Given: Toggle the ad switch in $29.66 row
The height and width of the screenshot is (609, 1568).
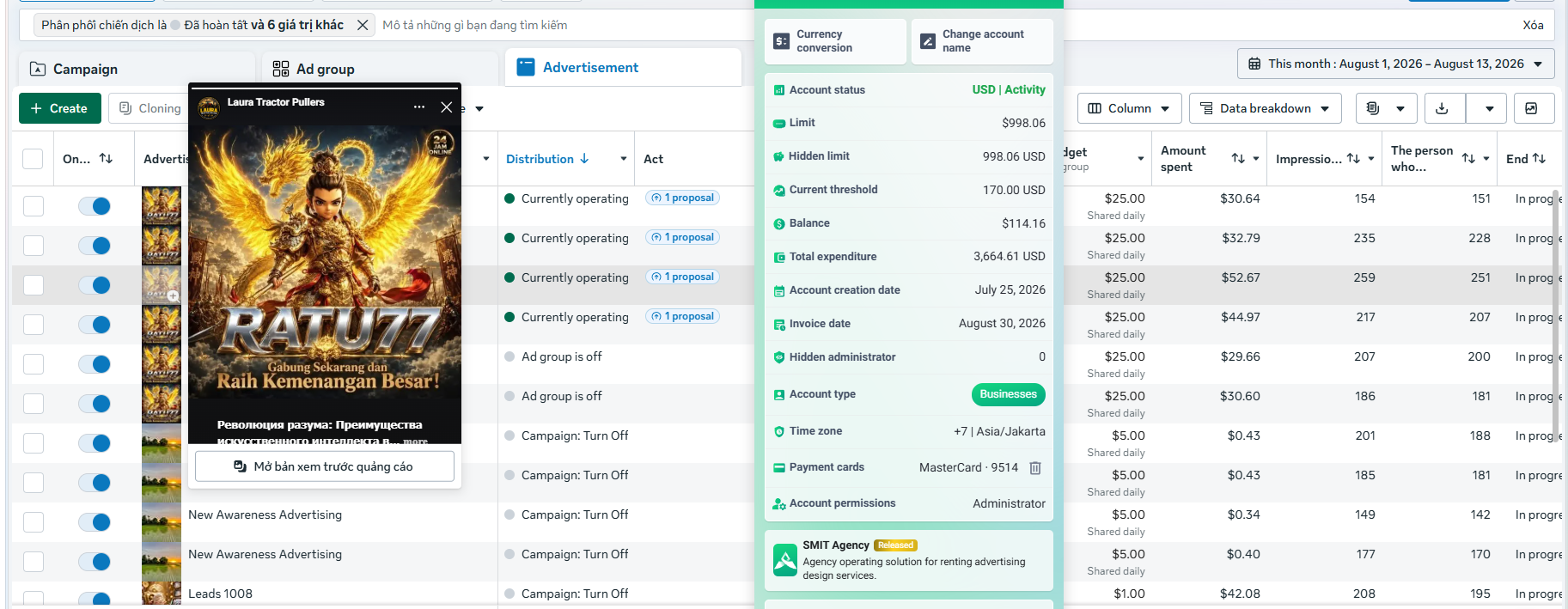Looking at the screenshot, I should click(95, 364).
